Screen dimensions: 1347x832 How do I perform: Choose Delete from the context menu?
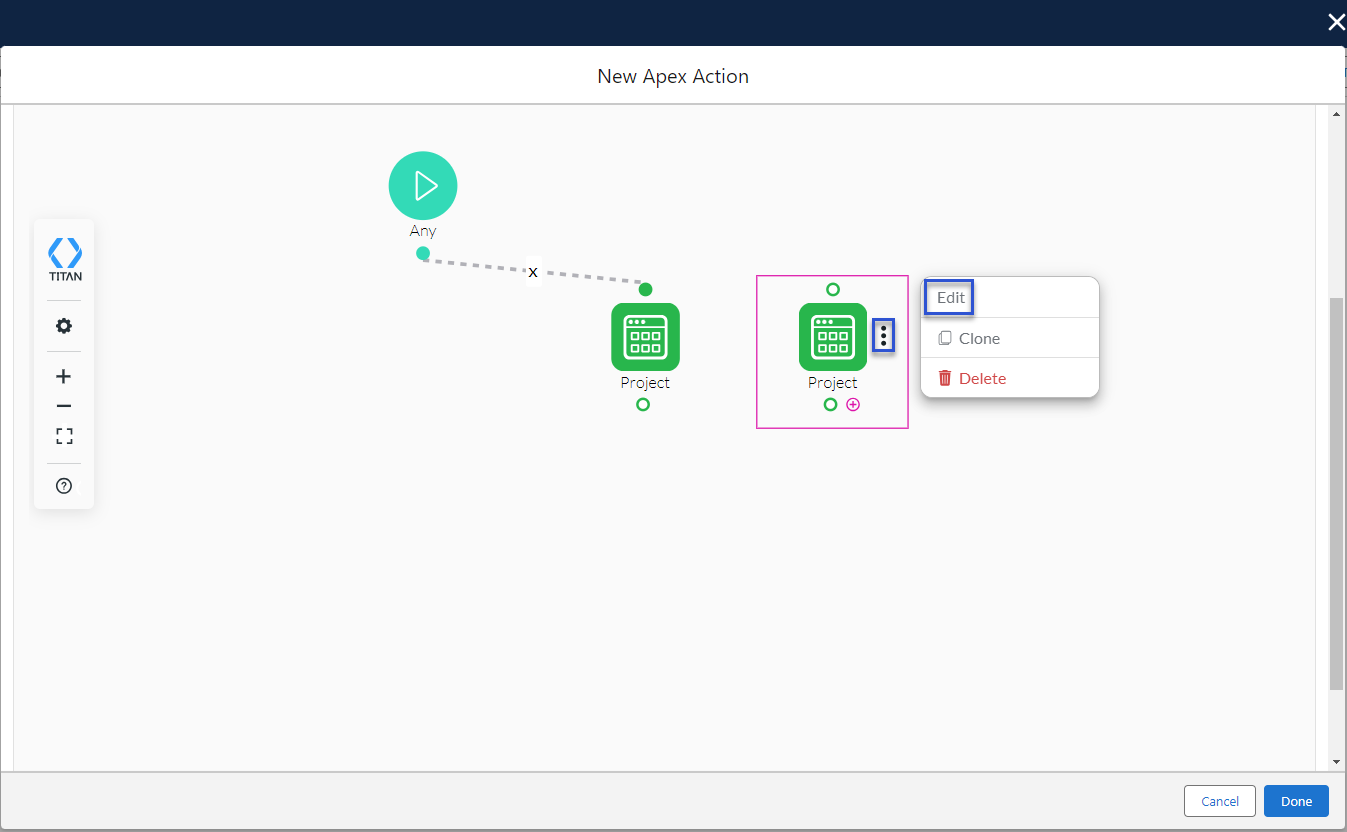[981, 378]
